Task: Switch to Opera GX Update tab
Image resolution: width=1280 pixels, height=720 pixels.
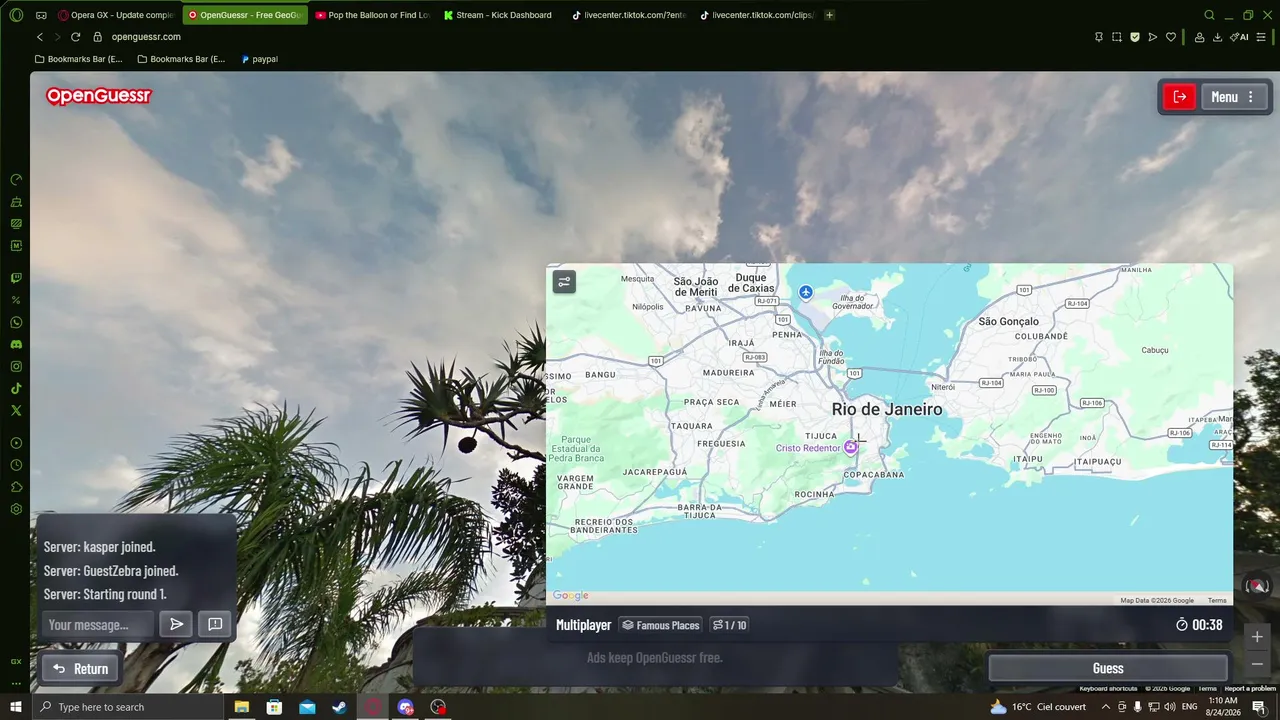Action: pyautogui.click(x=116, y=15)
